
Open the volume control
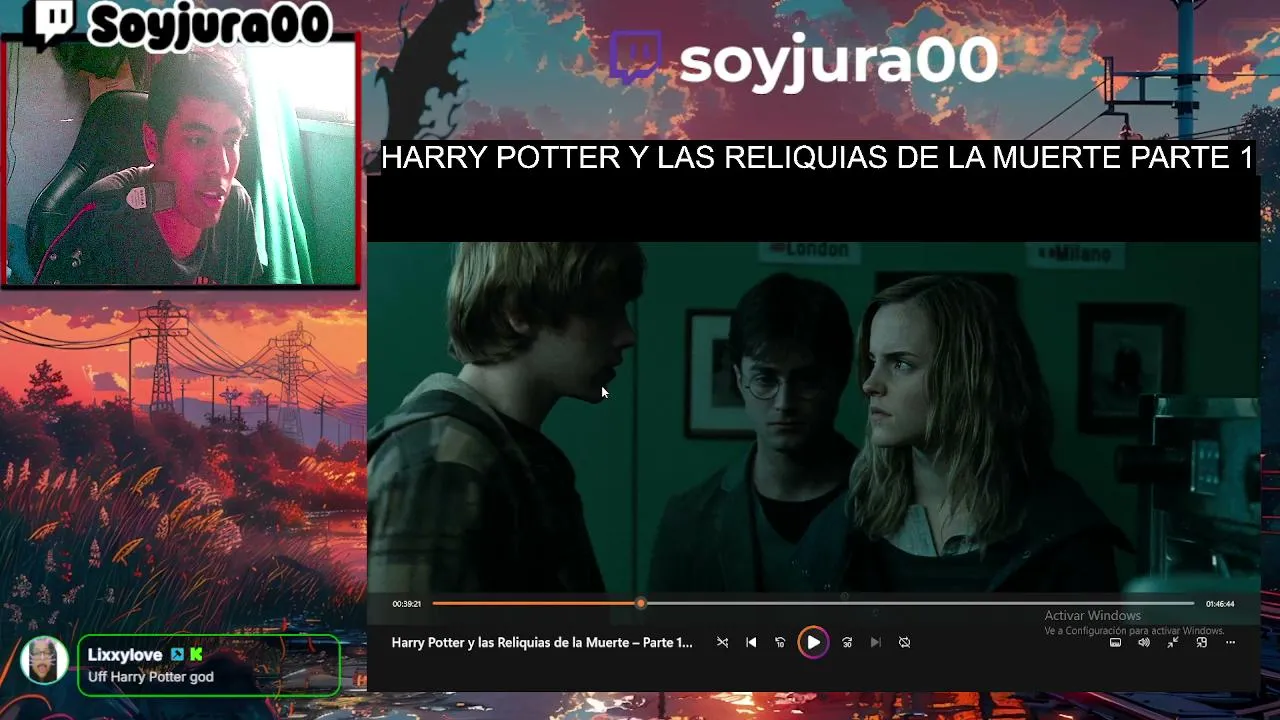(x=1144, y=642)
